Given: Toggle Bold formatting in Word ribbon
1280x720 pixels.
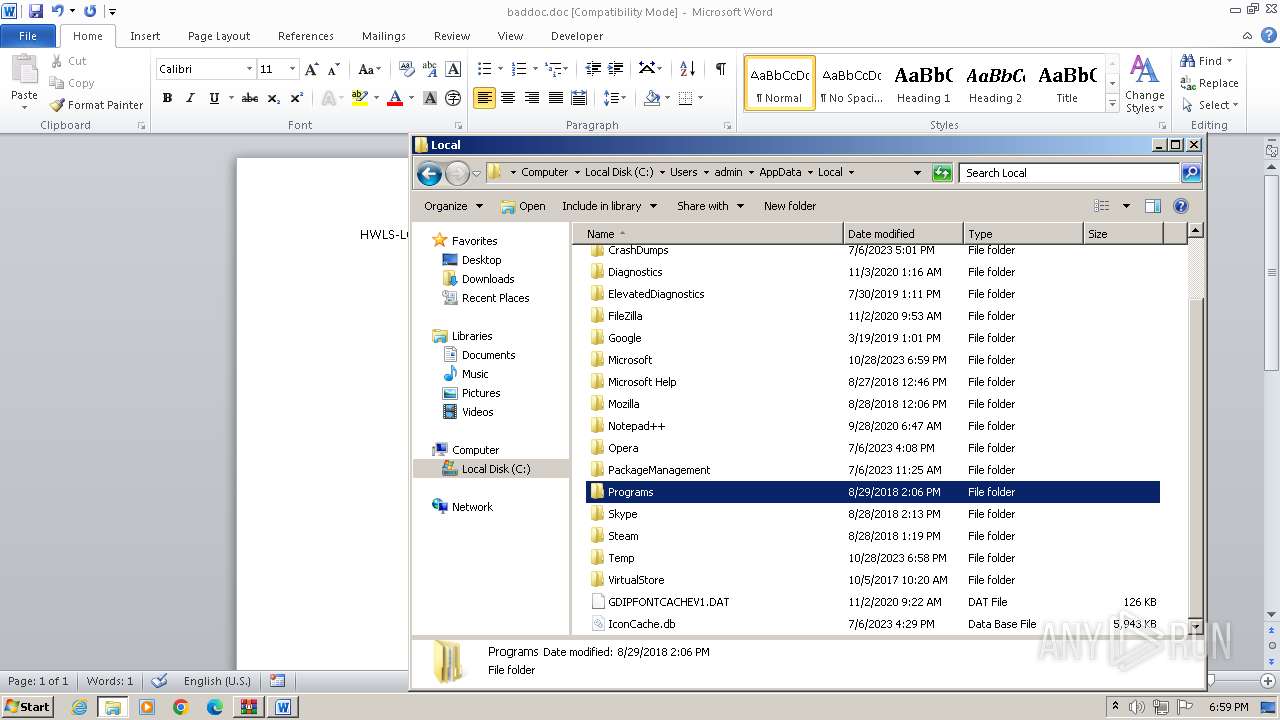Looking at the screenshot, I should (167, 98).
